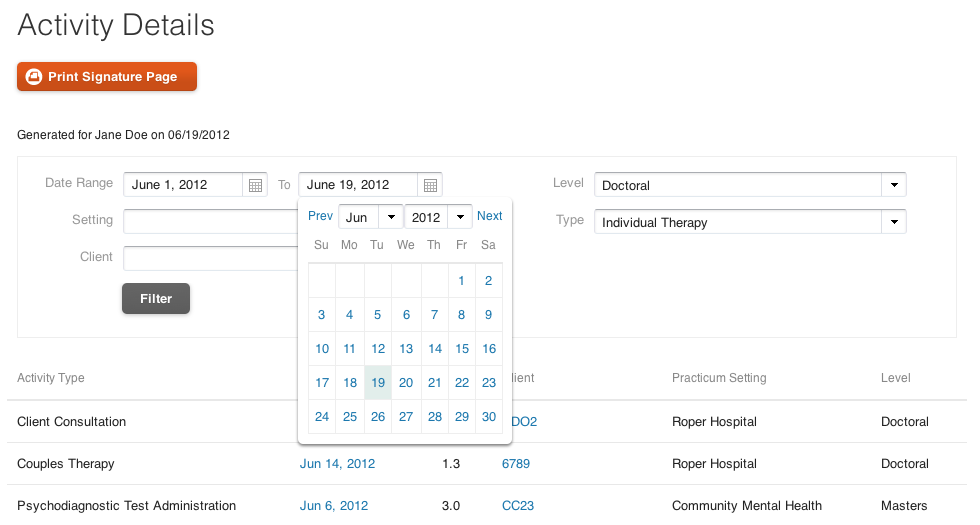Open the Jun 6, 2012 date link
Viewport: 980px width, 525px height.
click(x=334, y=506)
